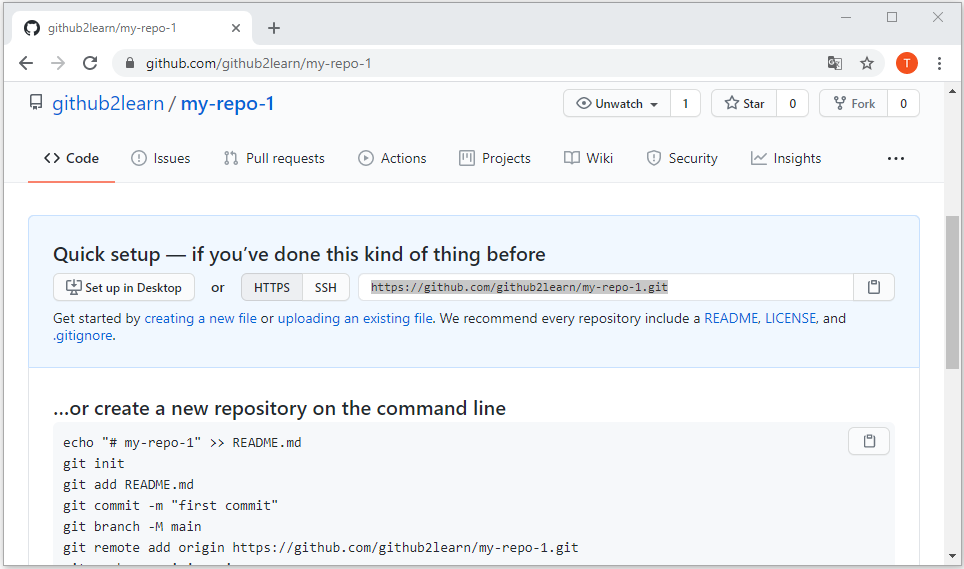Star the repository
This screenshot has height=569, width=964.
(x=744, y=103)
